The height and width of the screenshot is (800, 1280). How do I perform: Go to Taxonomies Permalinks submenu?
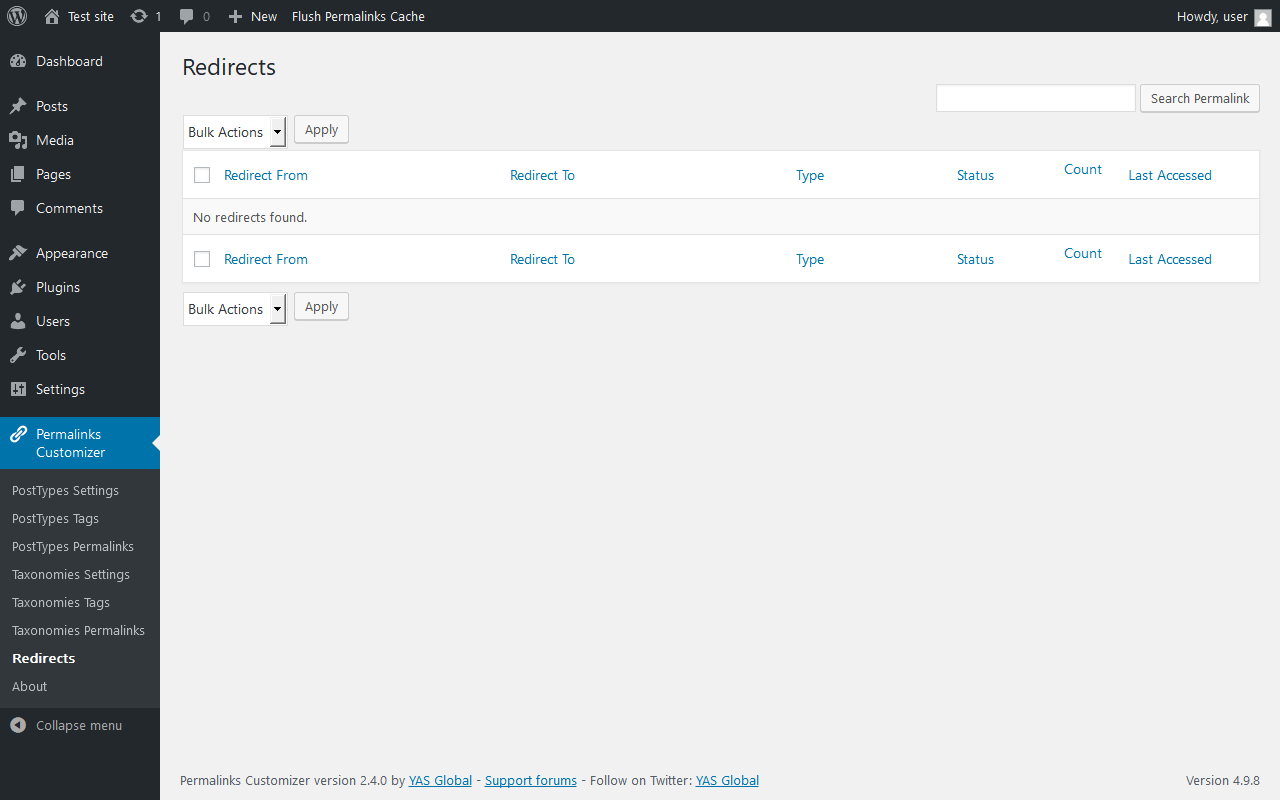pyautogui.click(x=78, y=630)
